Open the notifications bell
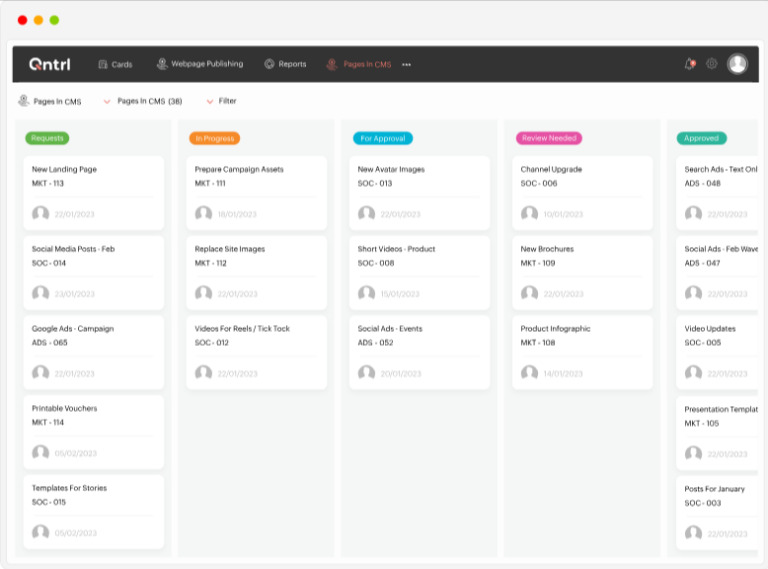The height and width of the screenshot is (569, 768). click(x=690, y=64)
